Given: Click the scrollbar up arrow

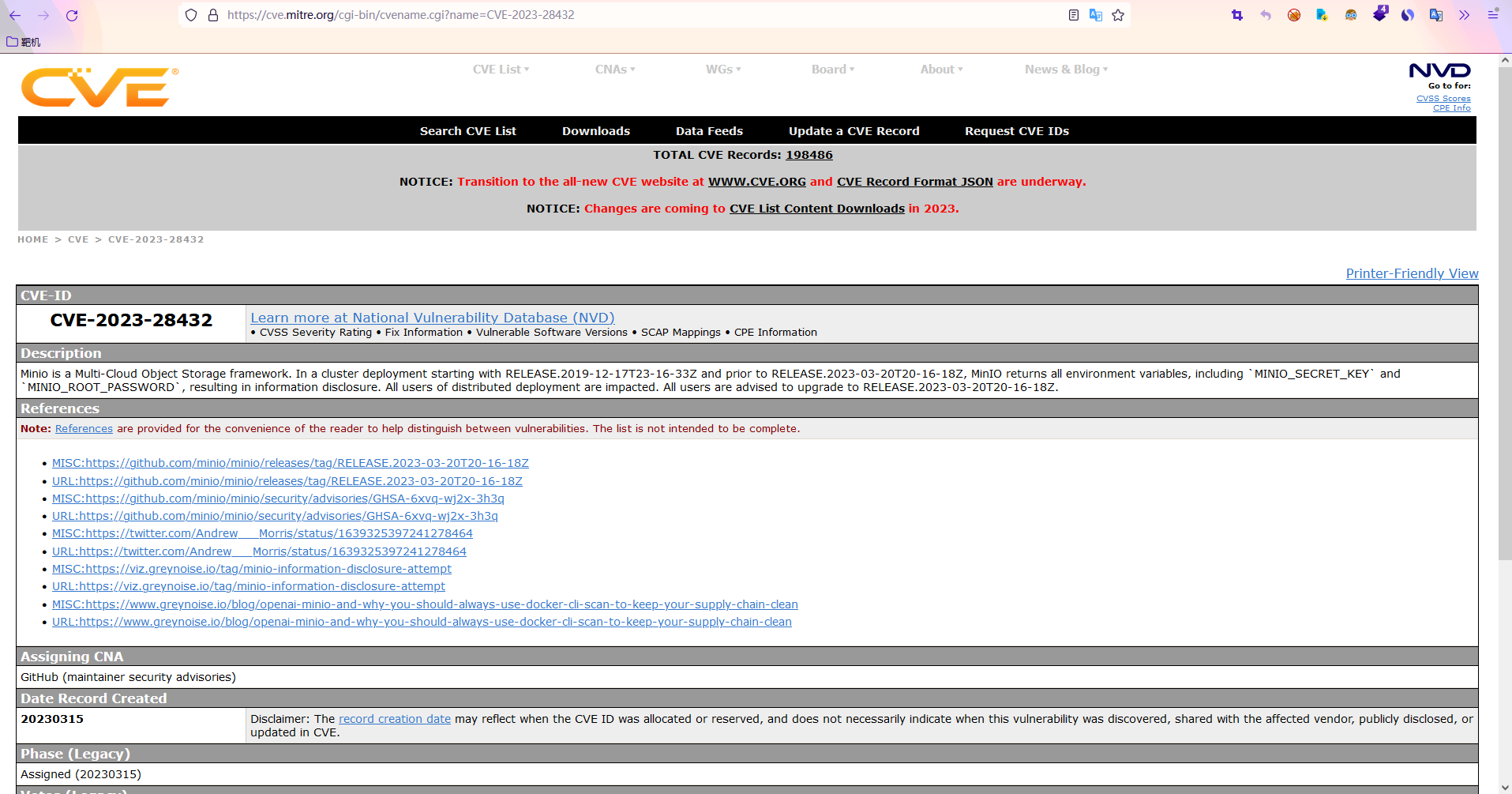Looking at the screenshot, I should tap(1505, 60).
